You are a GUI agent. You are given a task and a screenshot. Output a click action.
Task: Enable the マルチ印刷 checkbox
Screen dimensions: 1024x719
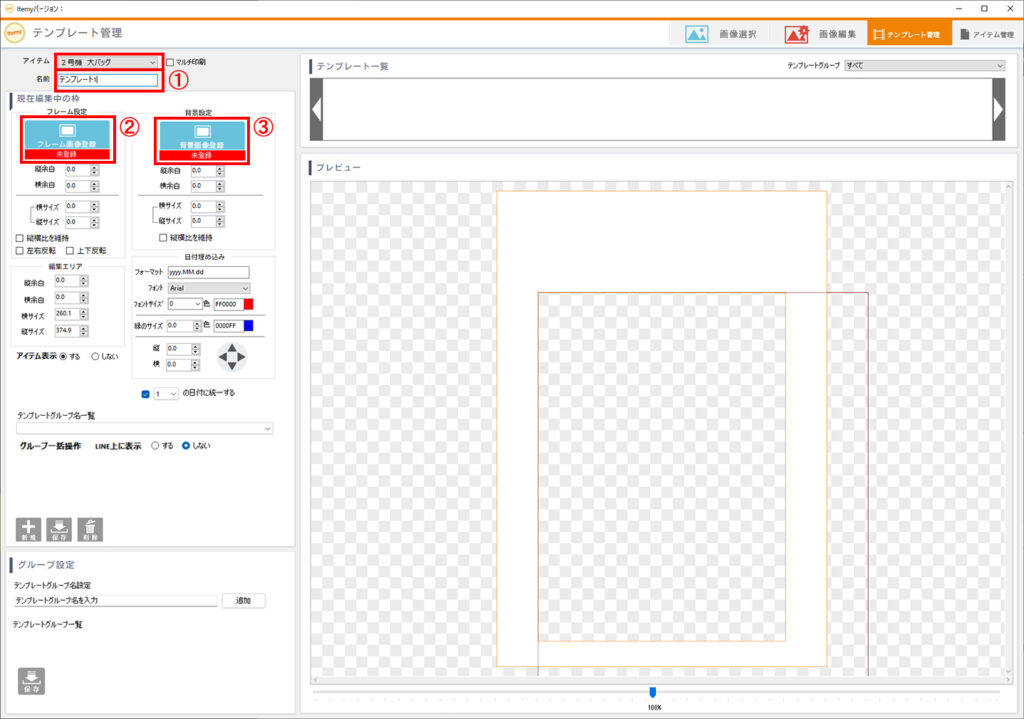(170, 62)
